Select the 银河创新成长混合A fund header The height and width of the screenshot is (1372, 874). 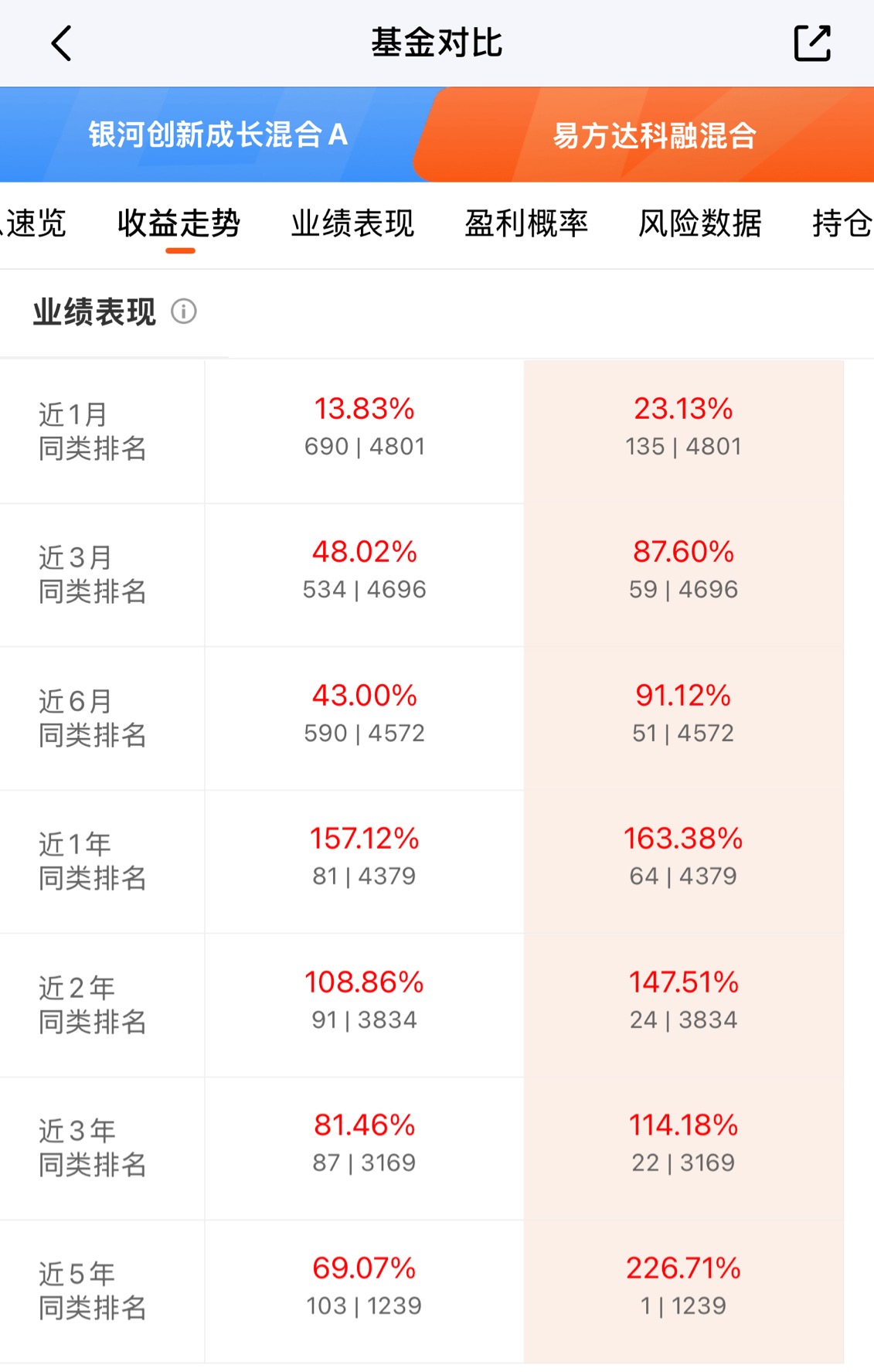point(218,134)
